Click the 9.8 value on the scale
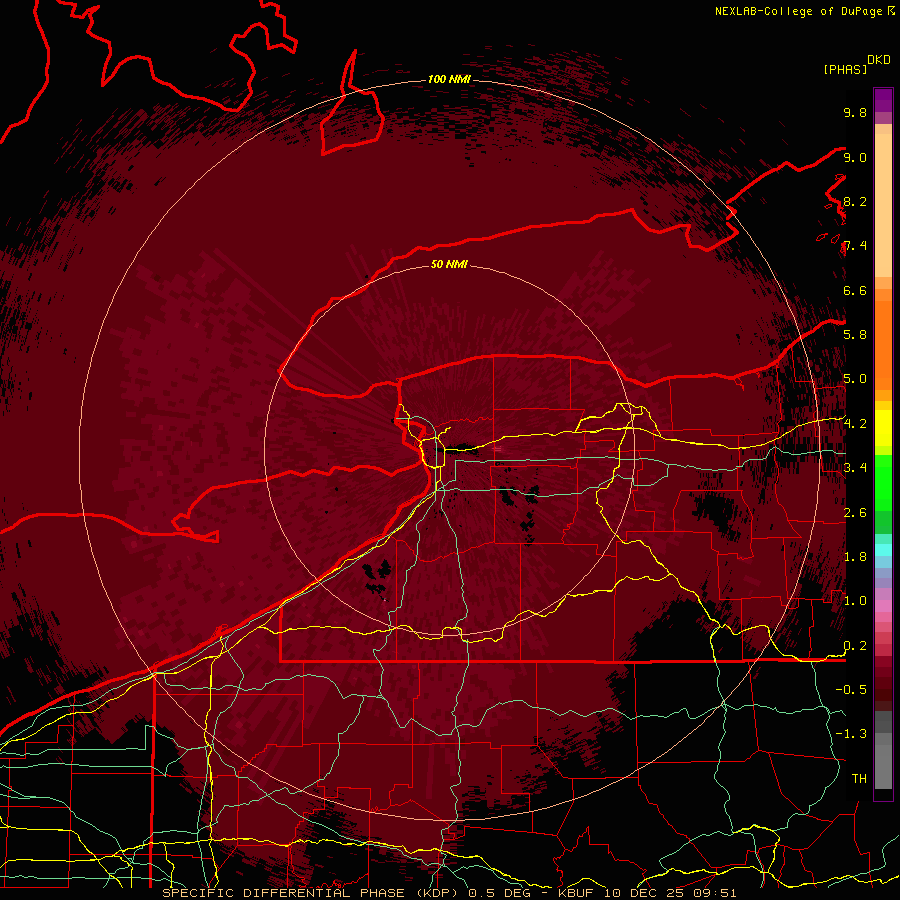900x900 pixels. 855,112
